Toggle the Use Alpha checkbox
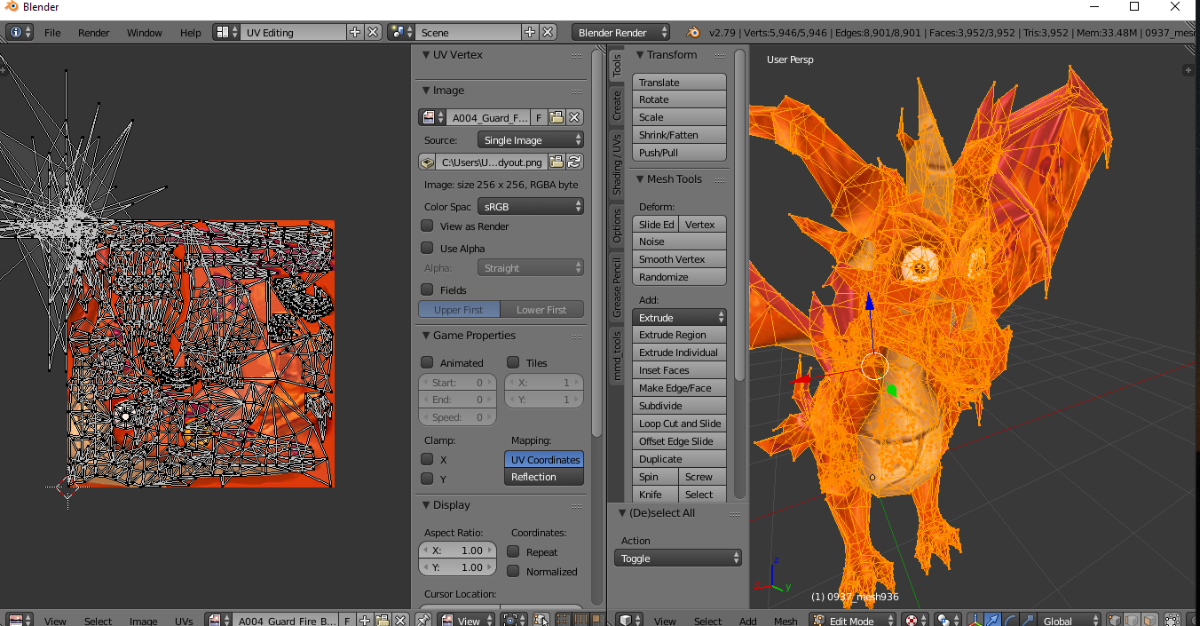Screen dimensions: 1200x626 pyautogui.click(x=427, y=248)
